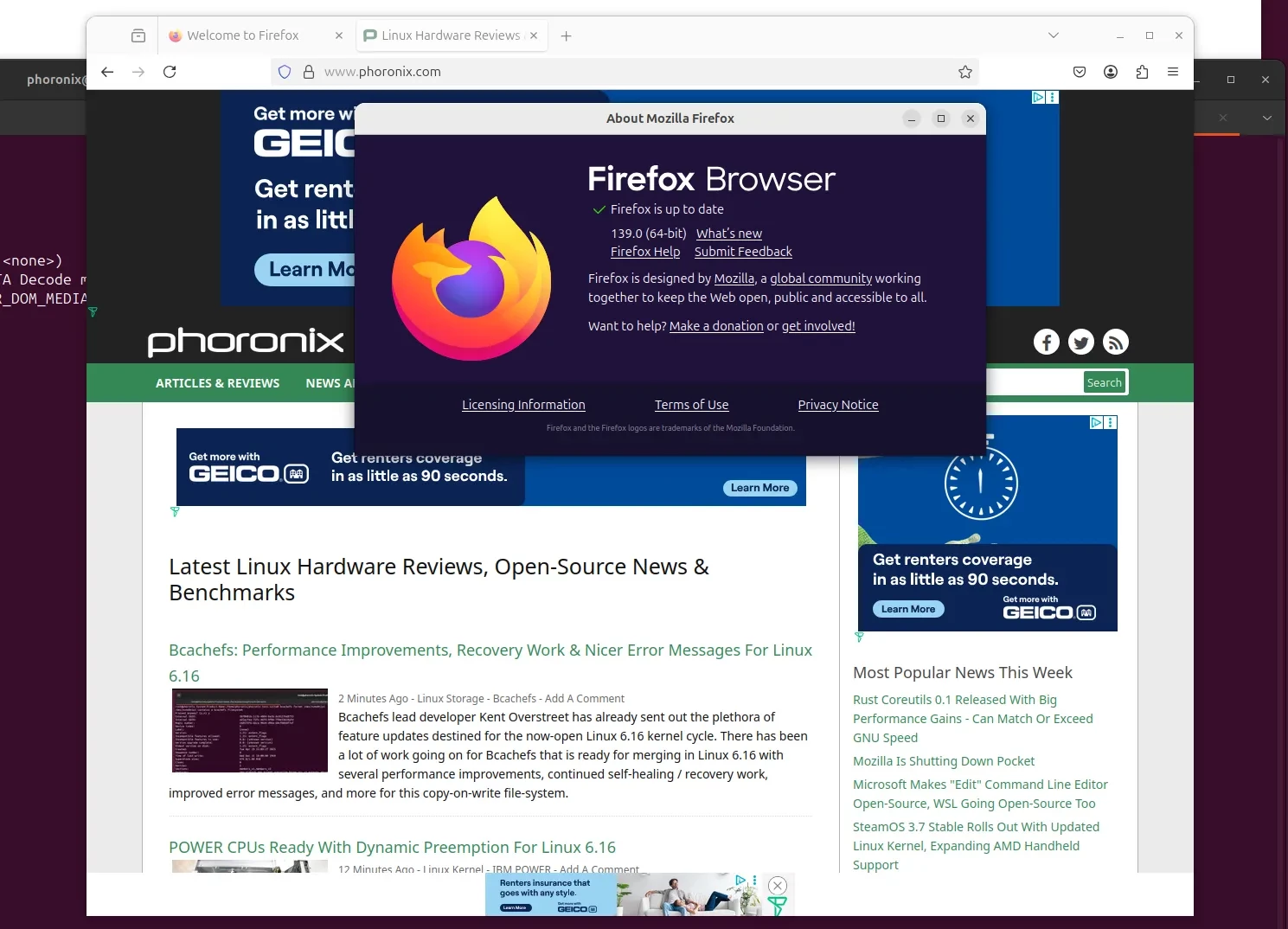Open the hamburger application menu
The image size is (1288, 929).
(x=1173, y=72)
